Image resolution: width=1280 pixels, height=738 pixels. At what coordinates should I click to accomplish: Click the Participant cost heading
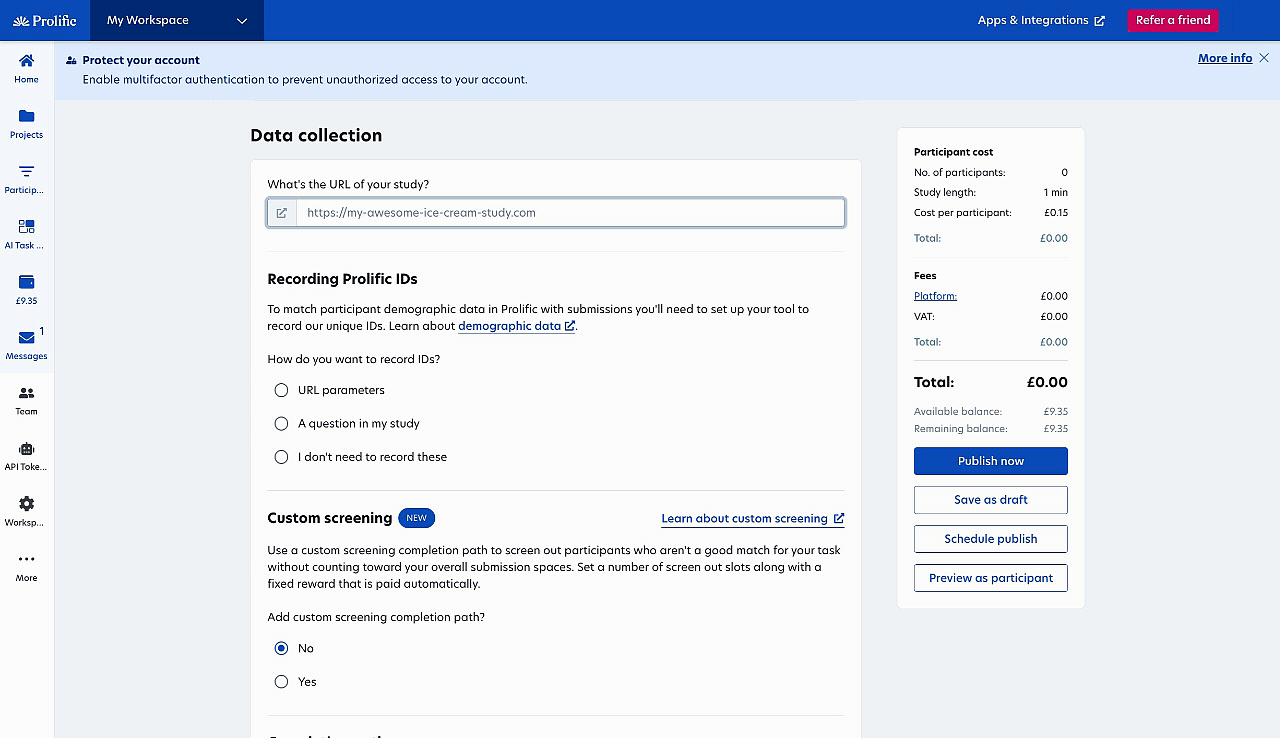(x=954, y=152)
